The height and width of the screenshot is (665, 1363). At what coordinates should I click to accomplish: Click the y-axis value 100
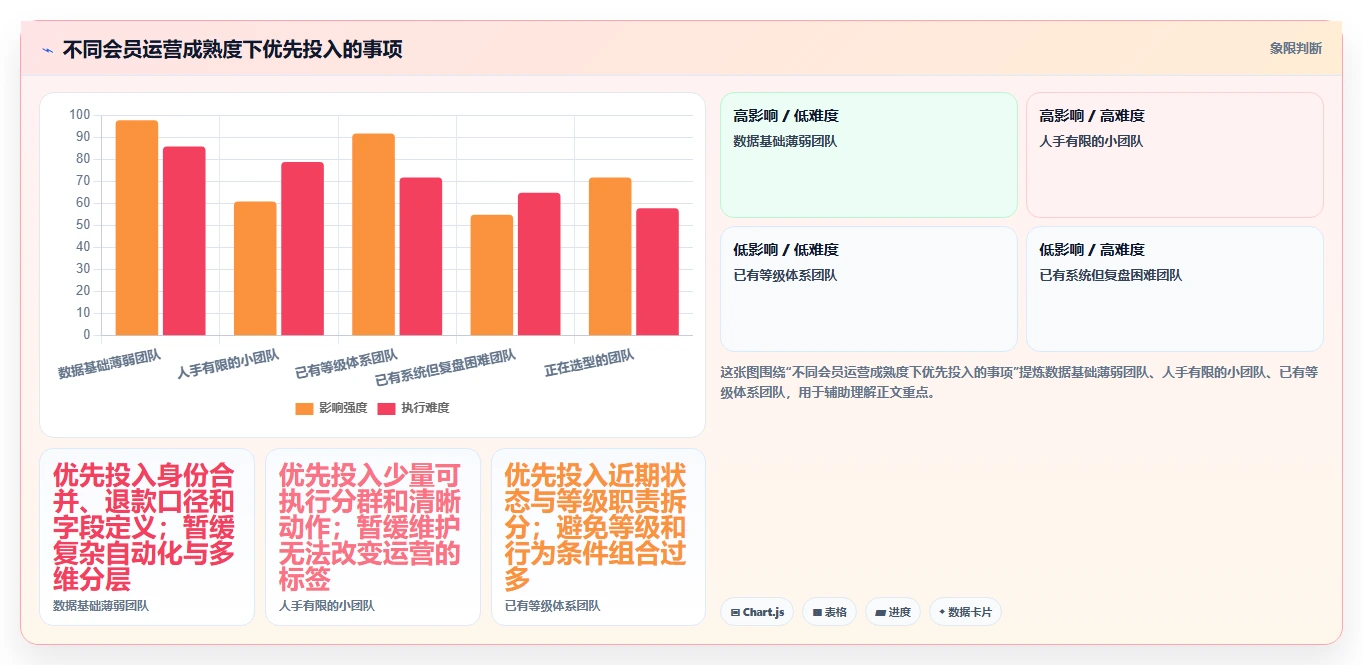click(79, 115)
